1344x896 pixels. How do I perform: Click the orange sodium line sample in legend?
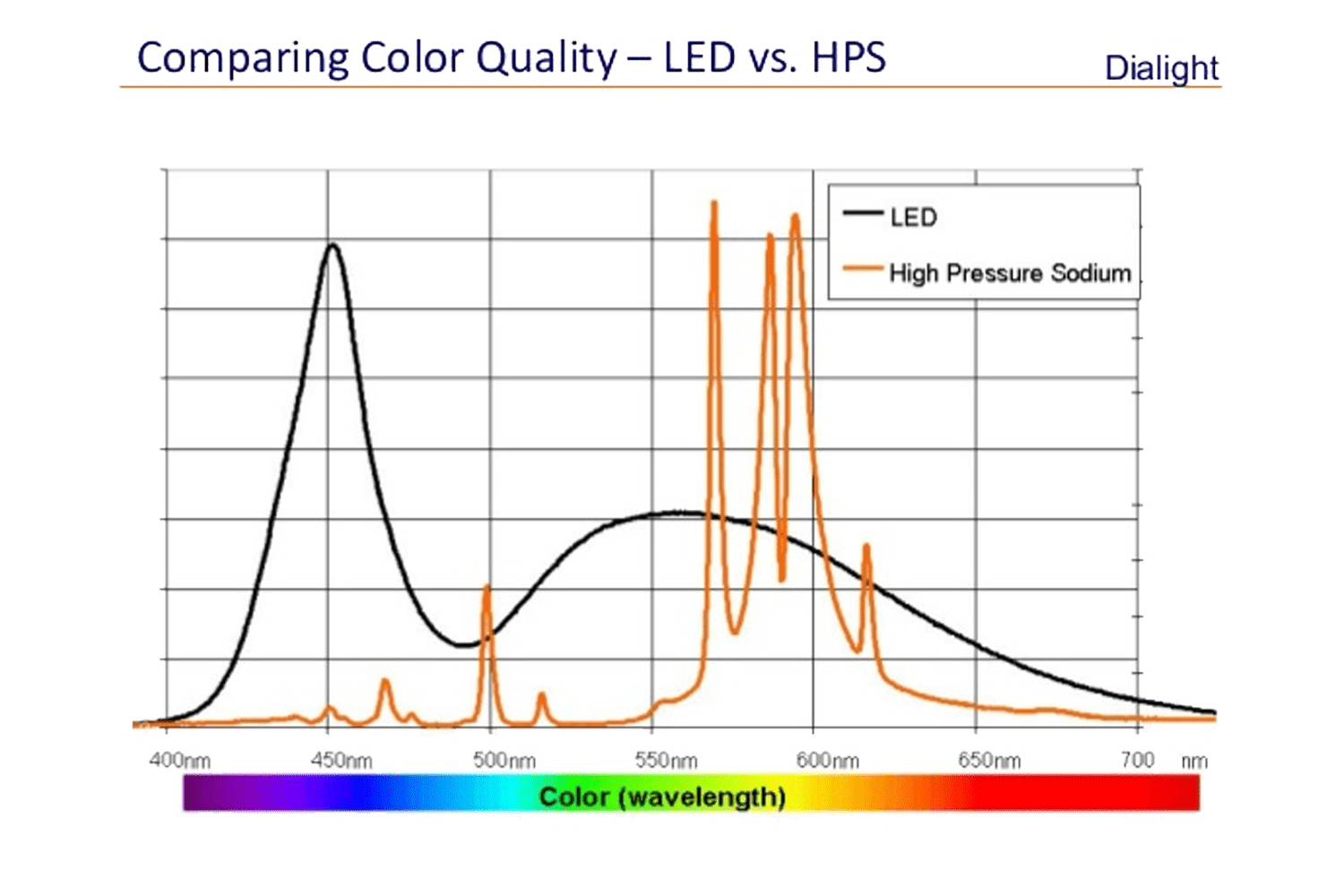point(863,269)
